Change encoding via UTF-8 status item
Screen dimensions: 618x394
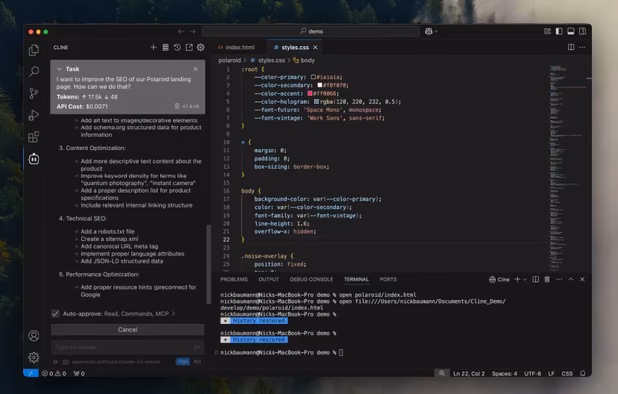point(532,373)
